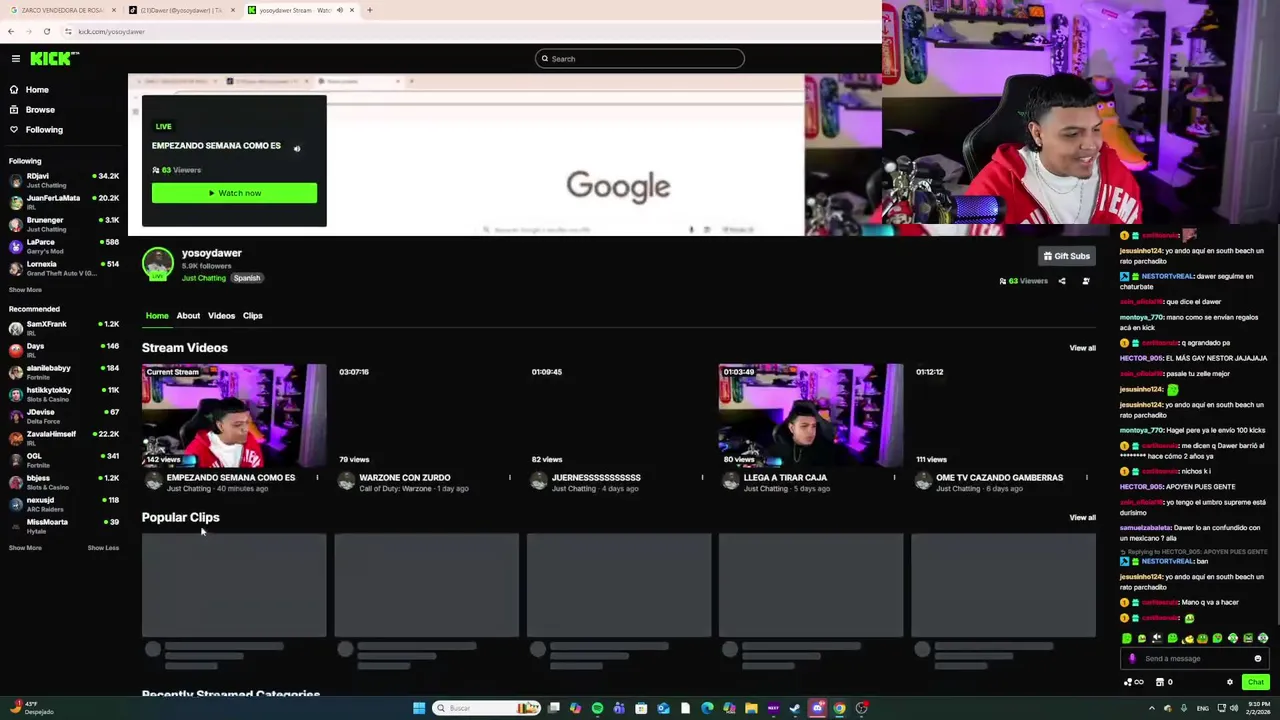Open options menu for LLEGA A TIRAR CAJA
The image size is (1280, 720).
pyautogui.click(x=894, y=478)
